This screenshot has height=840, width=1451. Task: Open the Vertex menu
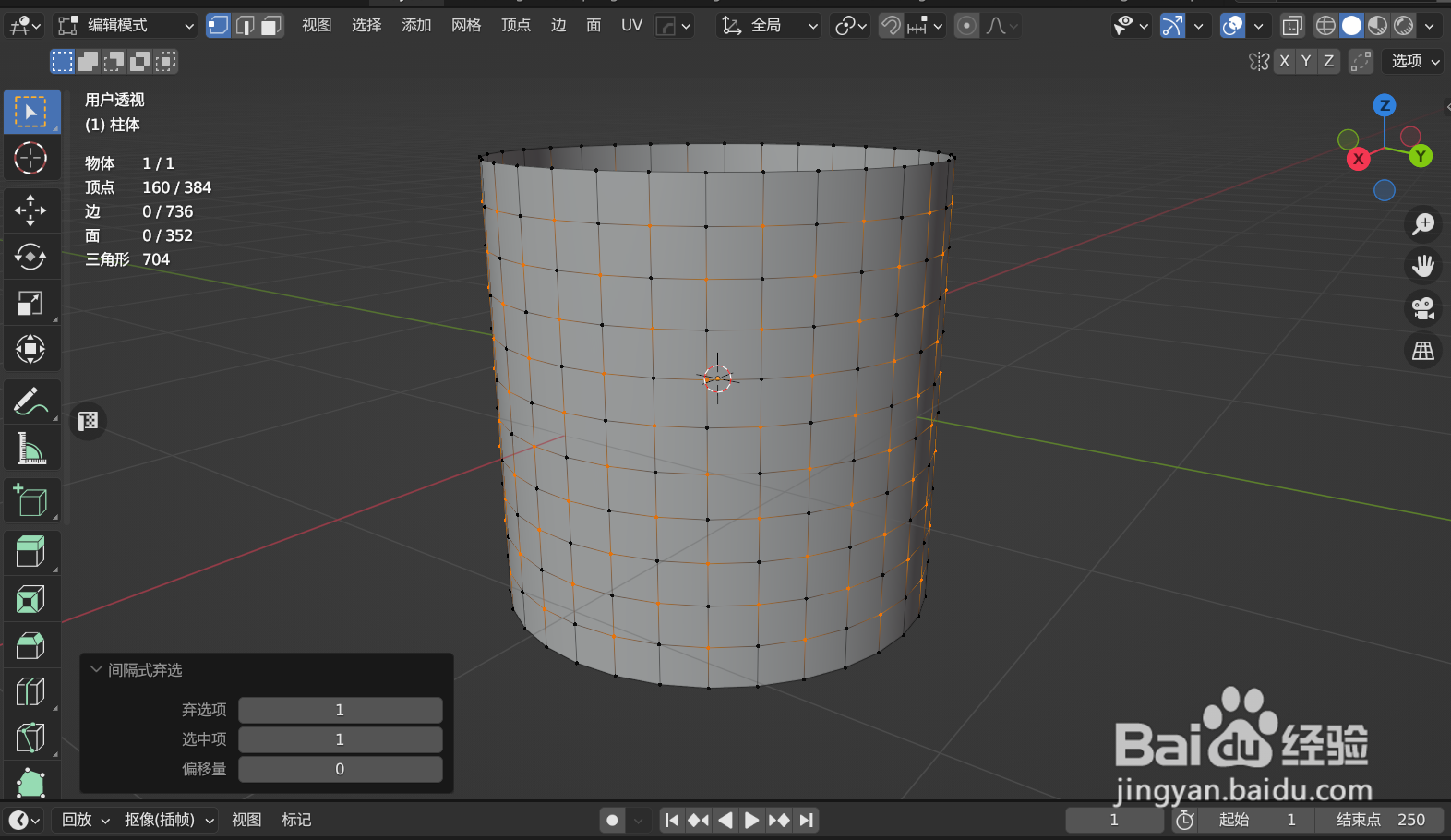pos(516,25)
